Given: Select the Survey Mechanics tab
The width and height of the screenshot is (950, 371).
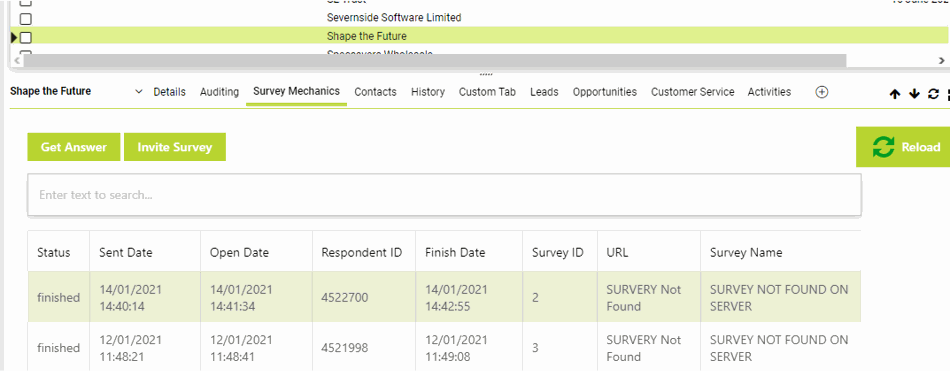Looking at the screenshot, I should [x=296, y=92].
